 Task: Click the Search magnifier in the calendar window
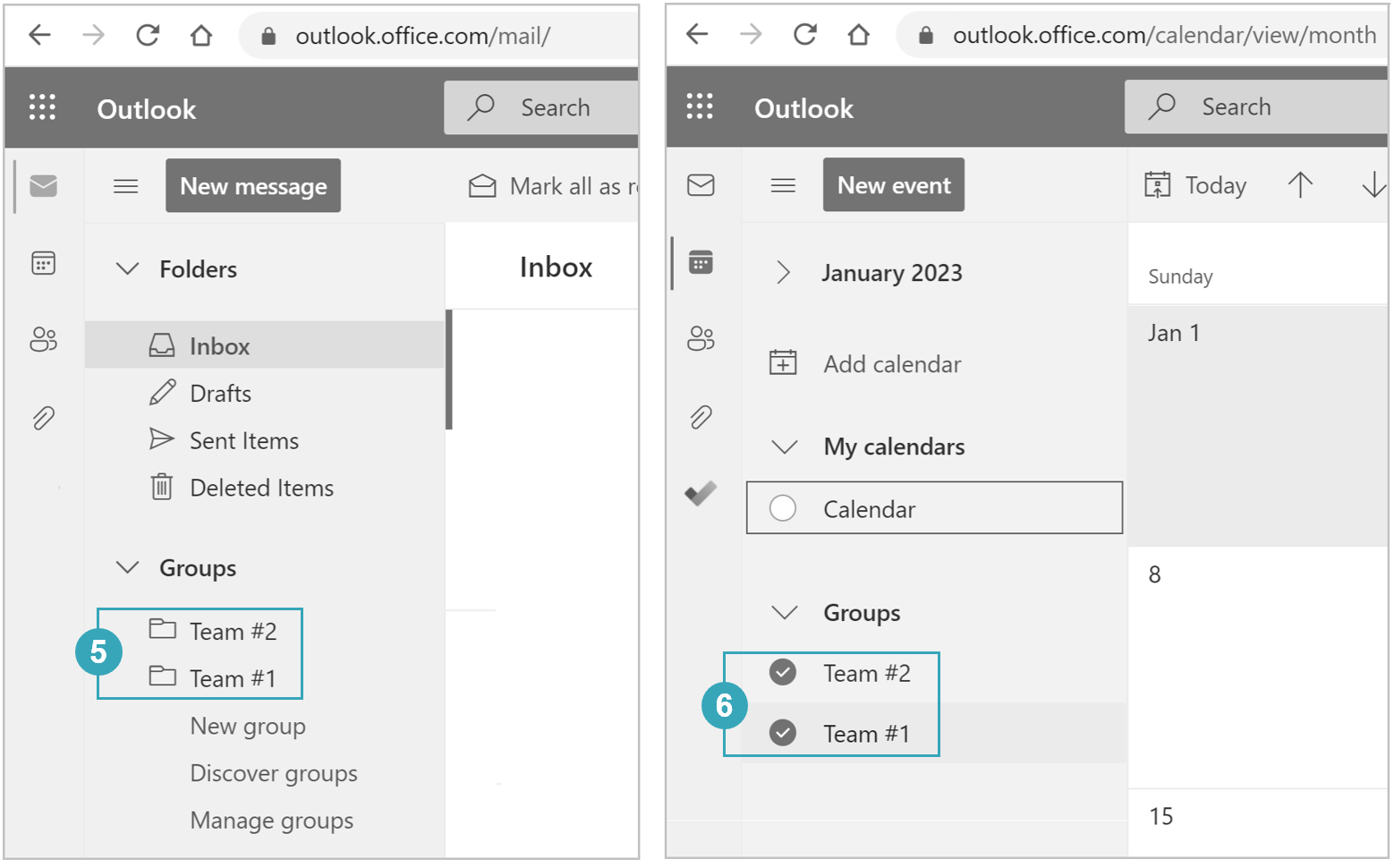(x=1161, y=106)
